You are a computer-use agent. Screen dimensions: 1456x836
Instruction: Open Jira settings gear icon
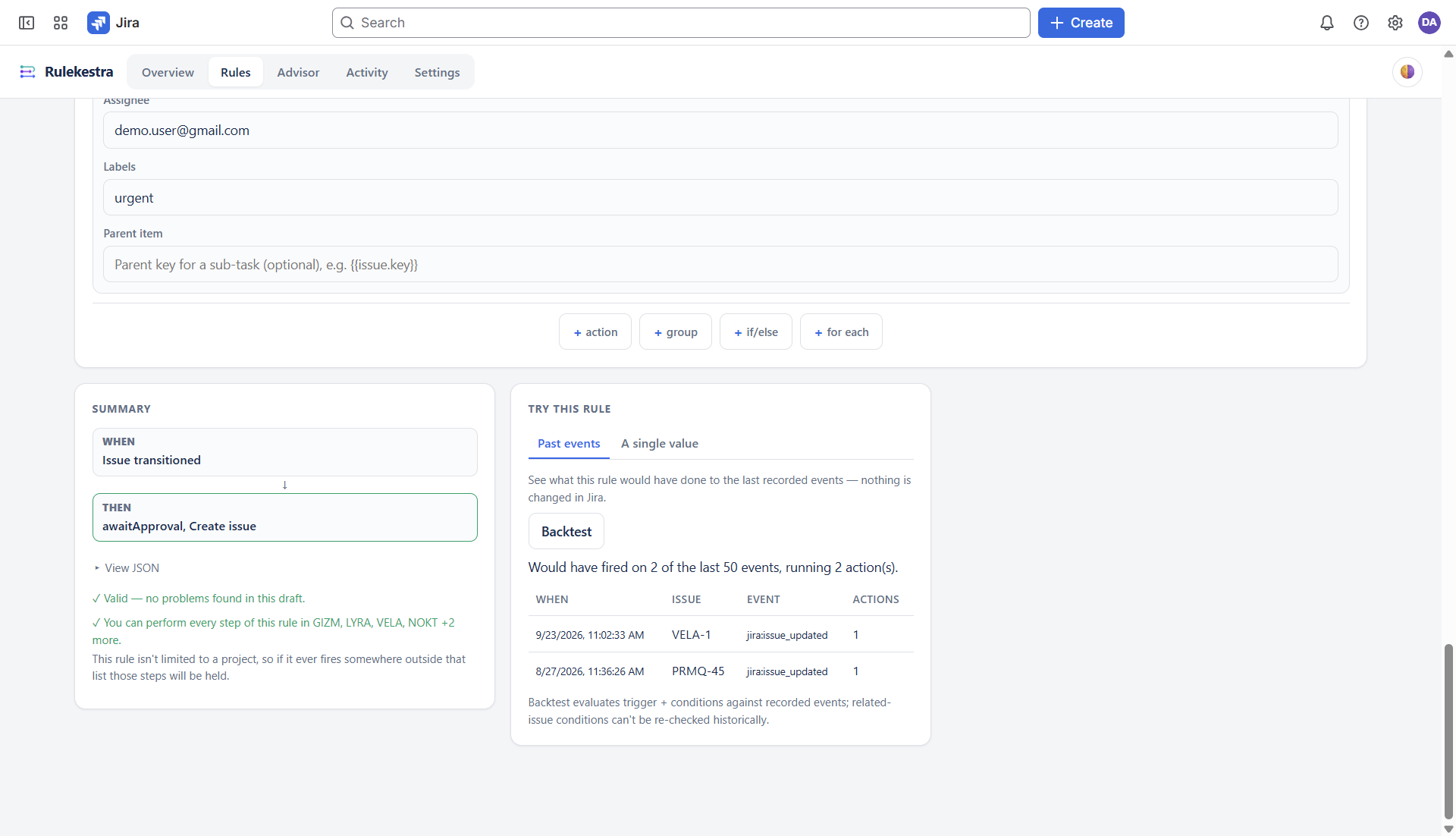click(x=1395, y=23)
